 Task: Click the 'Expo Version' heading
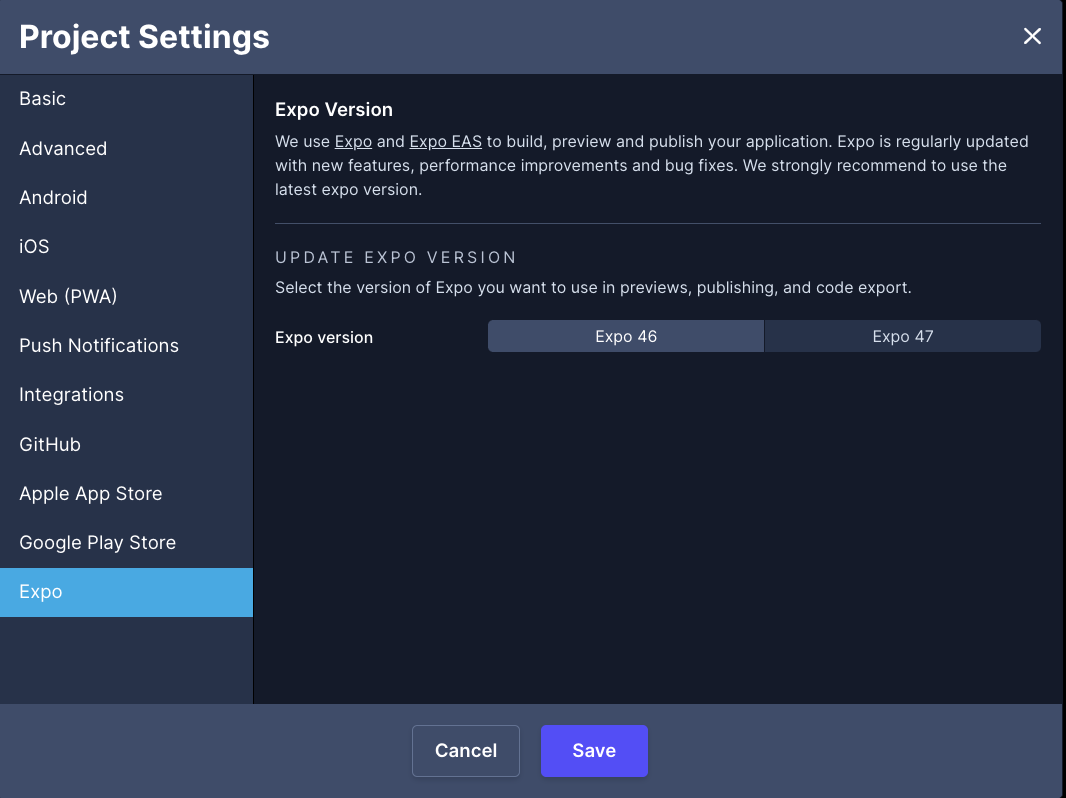(x=334, y=109)
